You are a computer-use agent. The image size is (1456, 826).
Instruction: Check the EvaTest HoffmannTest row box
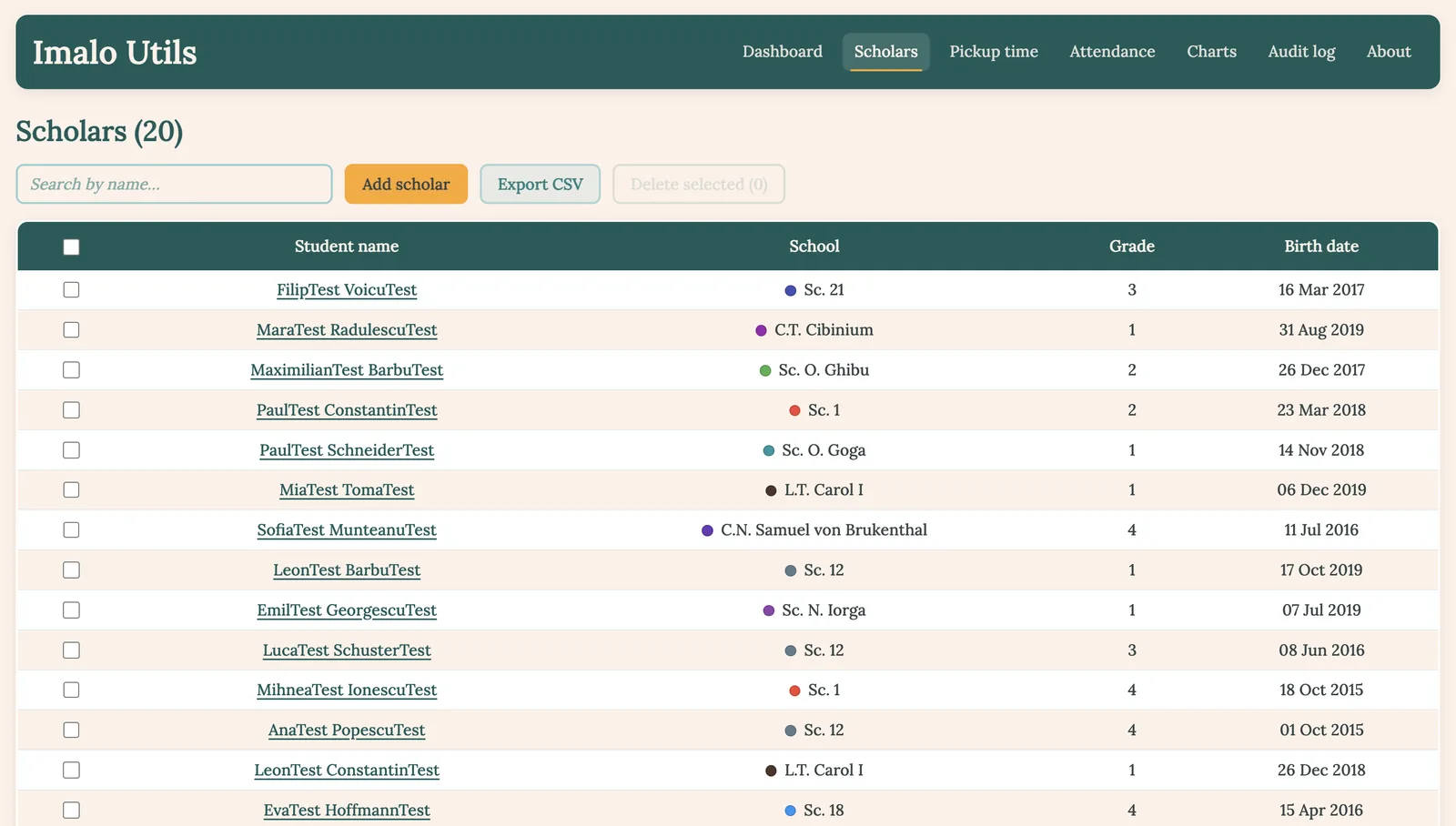(71, 810)
